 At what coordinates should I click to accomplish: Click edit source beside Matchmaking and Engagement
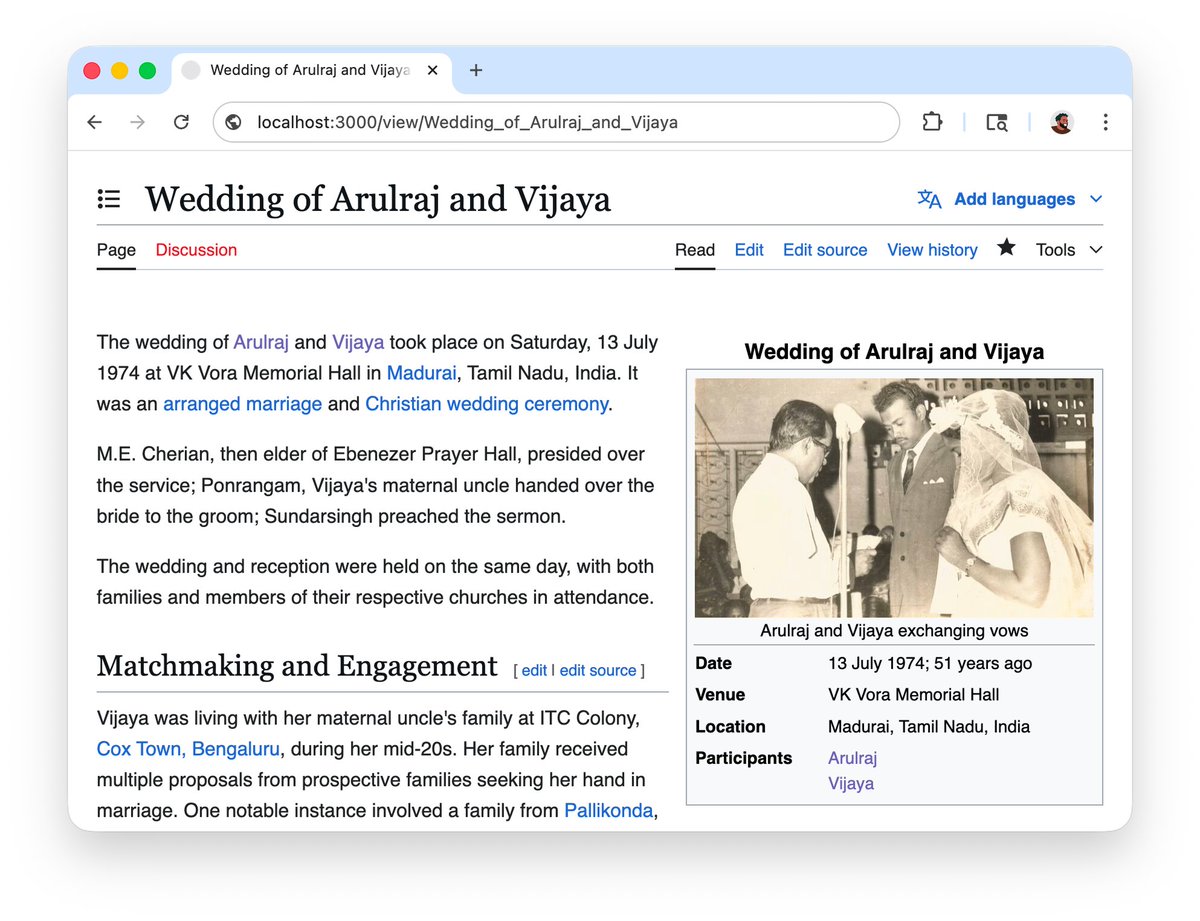coord(598,670)
